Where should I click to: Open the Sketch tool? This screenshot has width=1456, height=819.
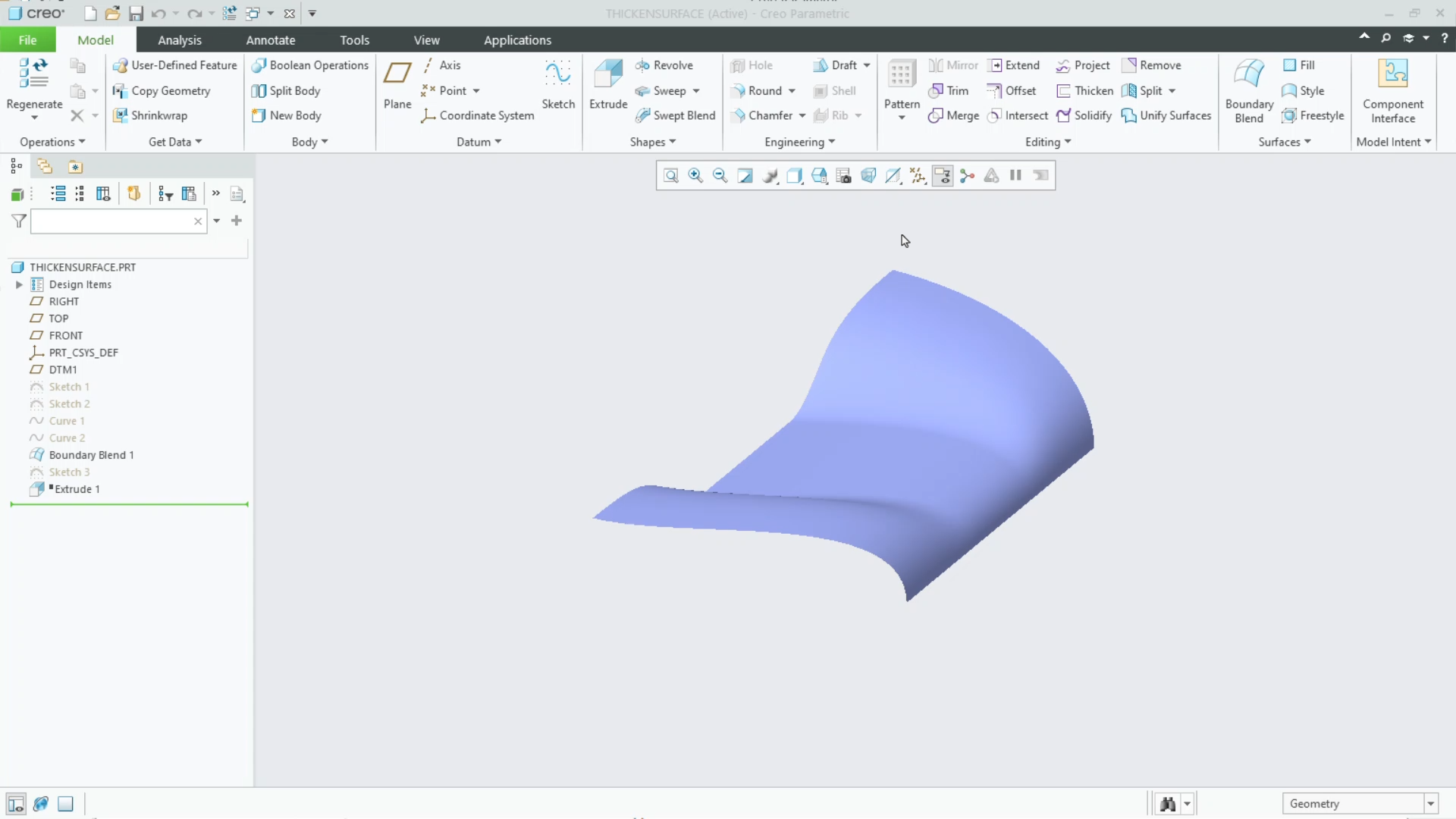coord(558,84)
